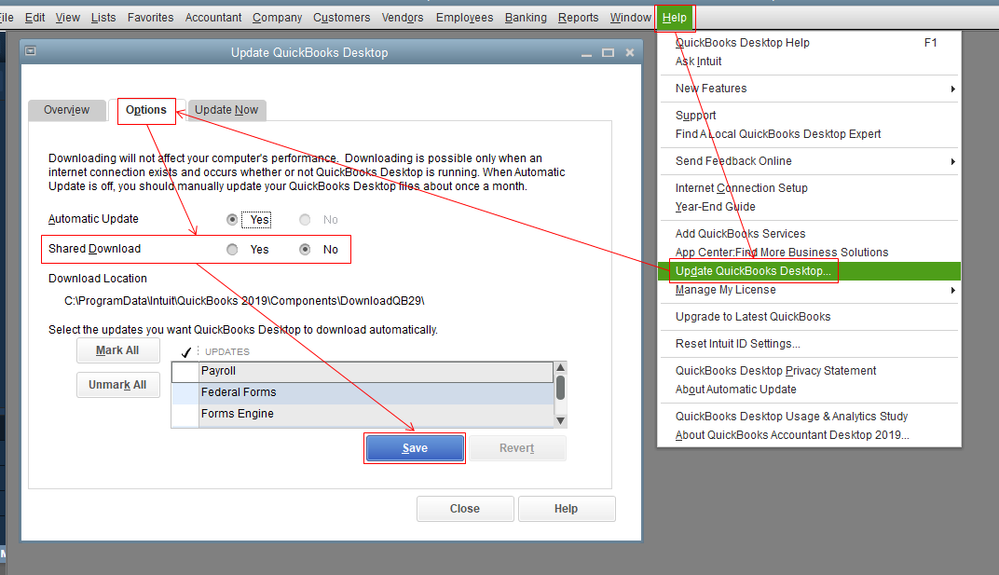Open the Lists menu

pyautogui.click(x=103, y=17)
